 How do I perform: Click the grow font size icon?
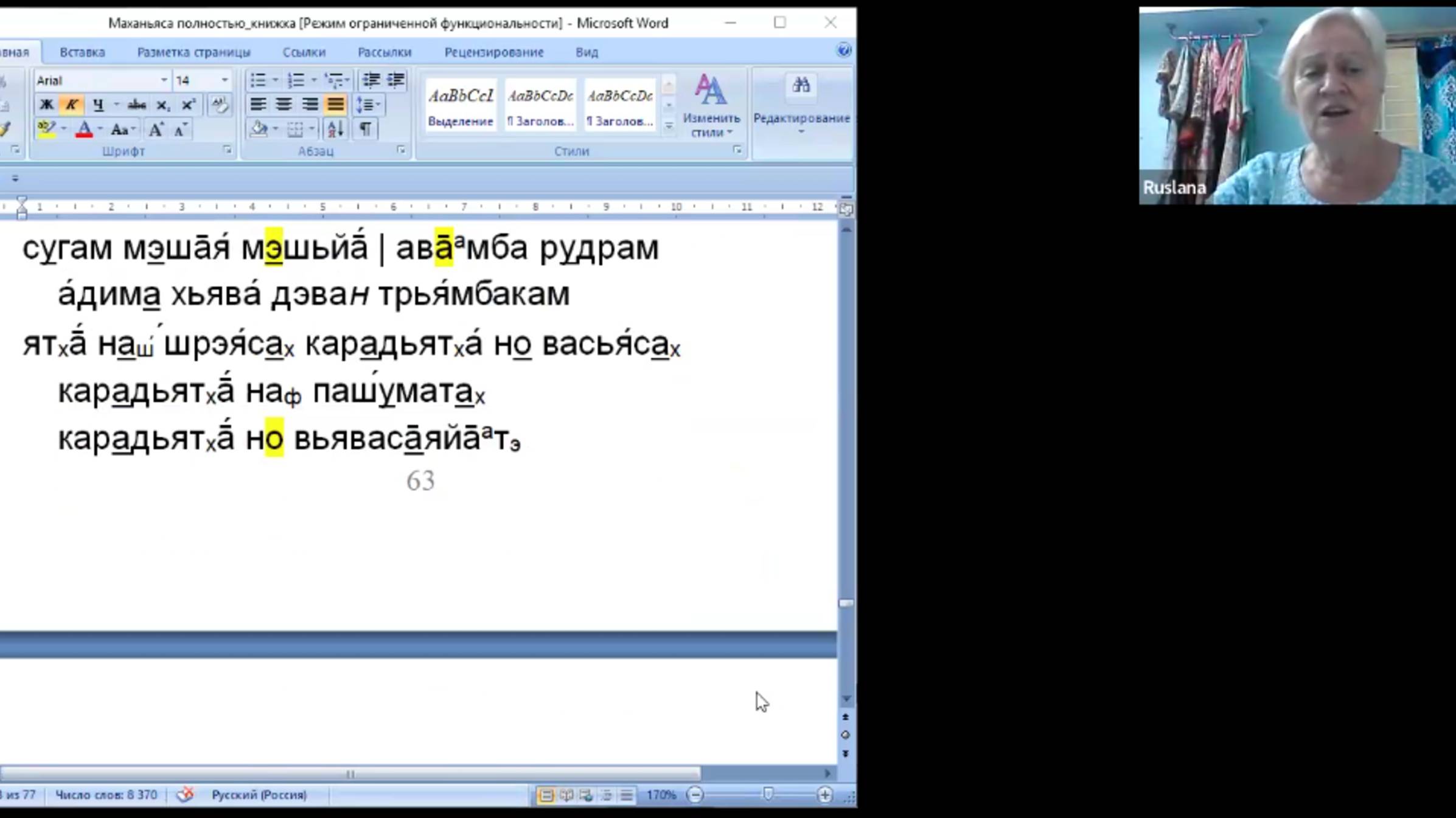point(156,129)
